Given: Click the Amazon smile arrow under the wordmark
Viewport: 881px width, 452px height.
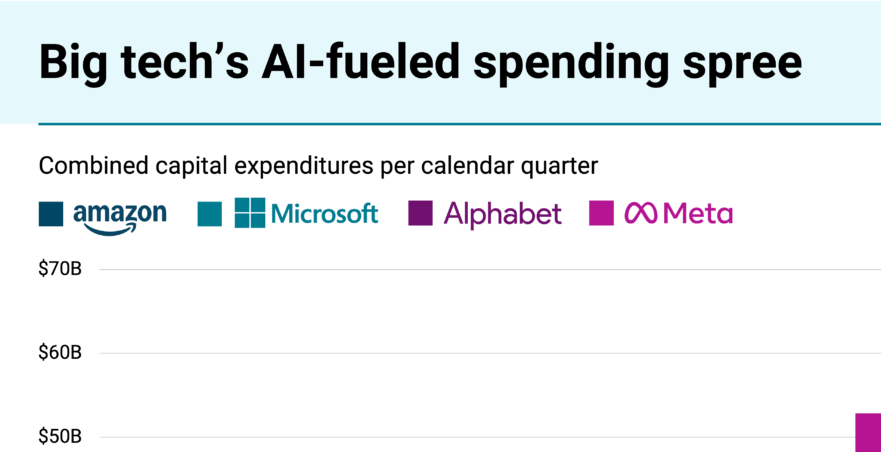Looking at the screenshot, I should [x=112, y=230].
